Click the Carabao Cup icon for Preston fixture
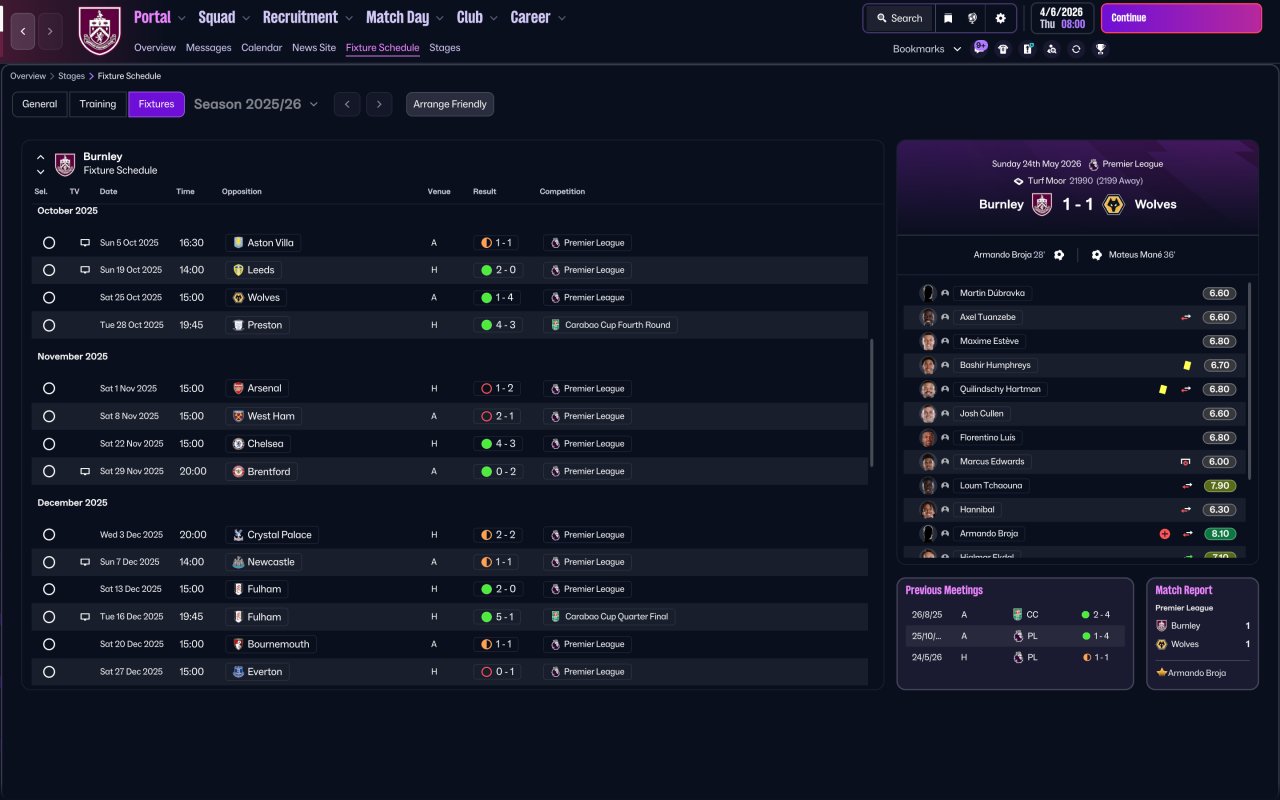The image size is (1280, 800). (555, 325)
